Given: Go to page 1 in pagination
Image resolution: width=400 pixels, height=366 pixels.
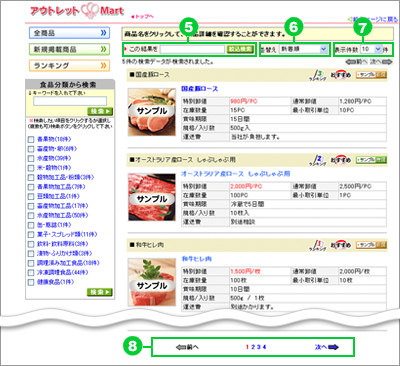Looking at the screenshot, I should click(x=248, y=347).
